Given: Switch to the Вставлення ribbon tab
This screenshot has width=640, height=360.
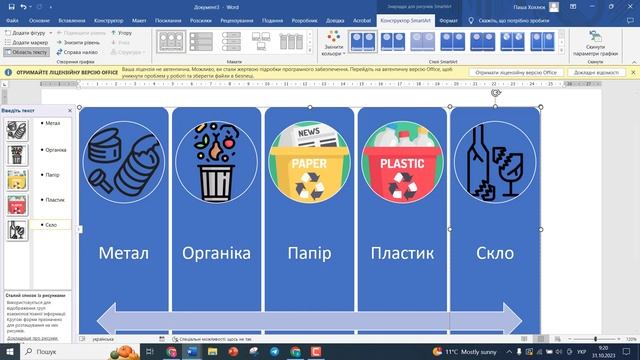Looking at the screenshot, I should tap(72, 20).
